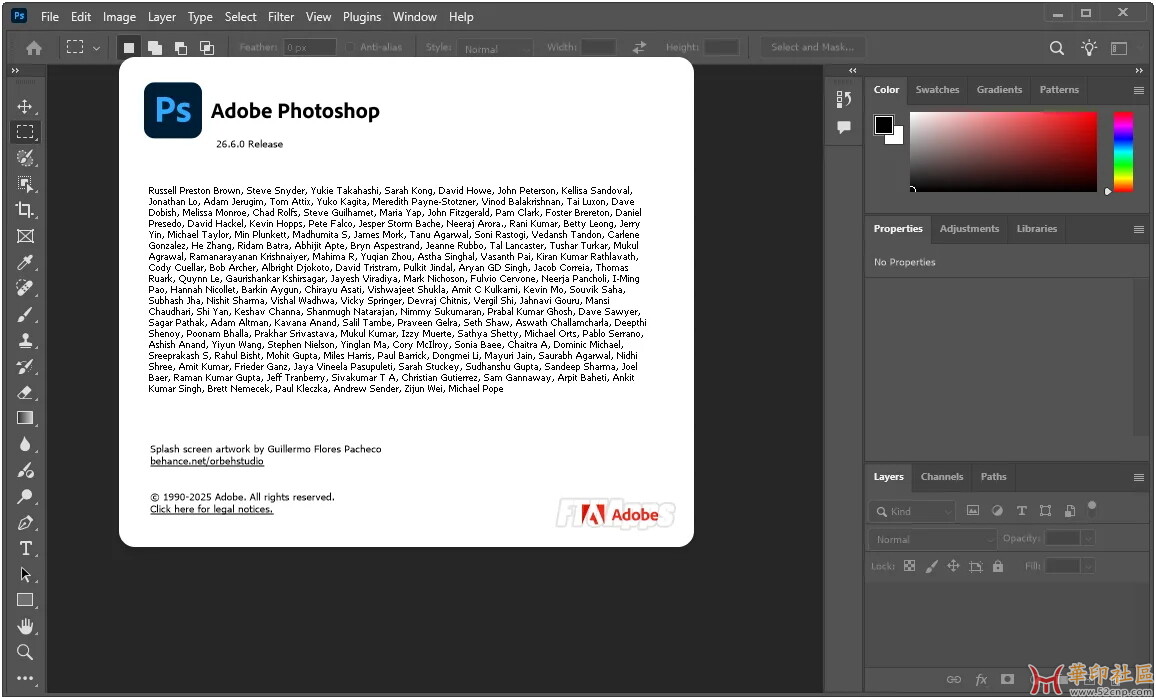Toggle layer filtering switch on
The height and width of the screenshot is (699, 1156).
(x=1092, y=509)
